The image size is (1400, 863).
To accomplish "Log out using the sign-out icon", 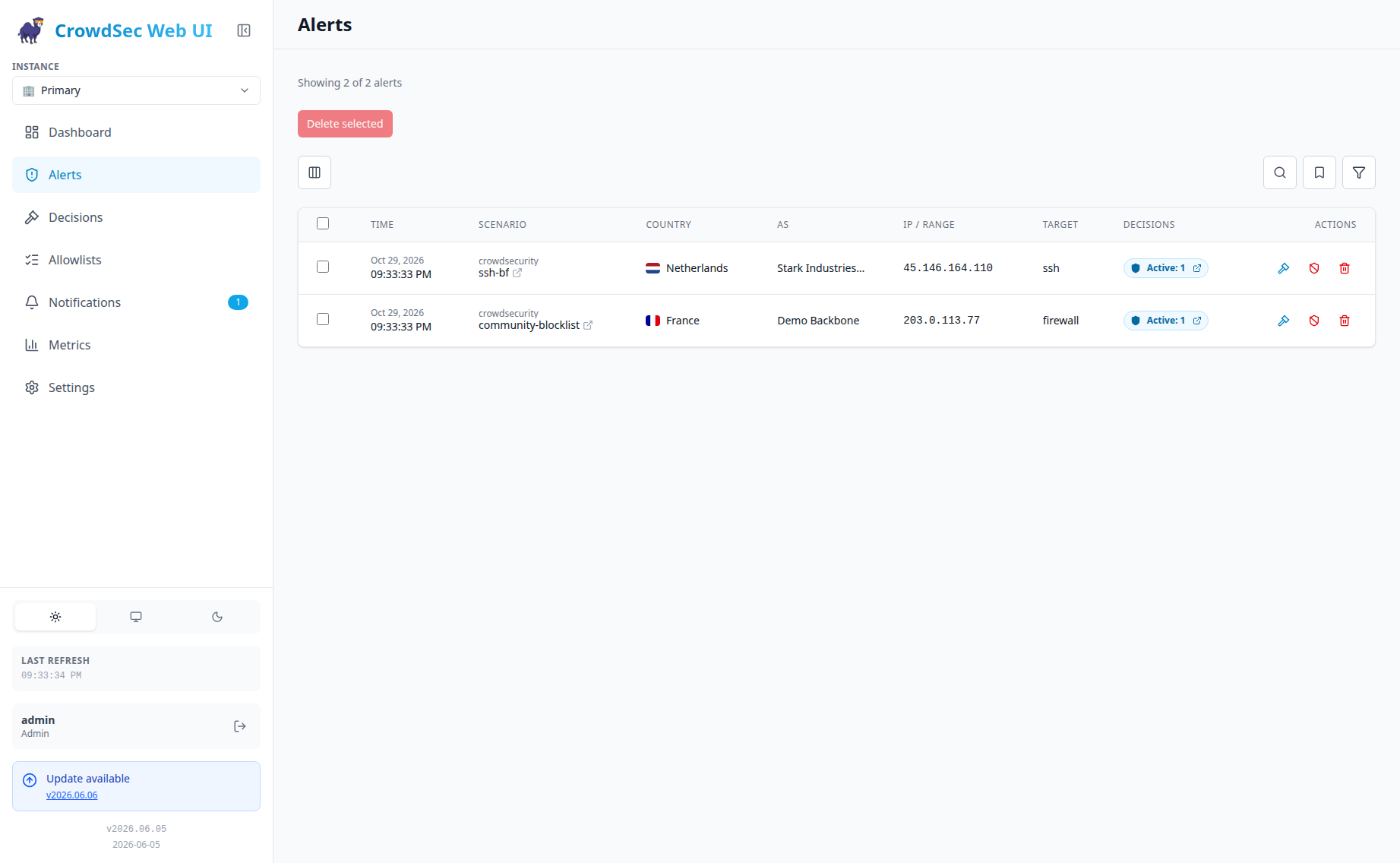I will click(240, 726).
